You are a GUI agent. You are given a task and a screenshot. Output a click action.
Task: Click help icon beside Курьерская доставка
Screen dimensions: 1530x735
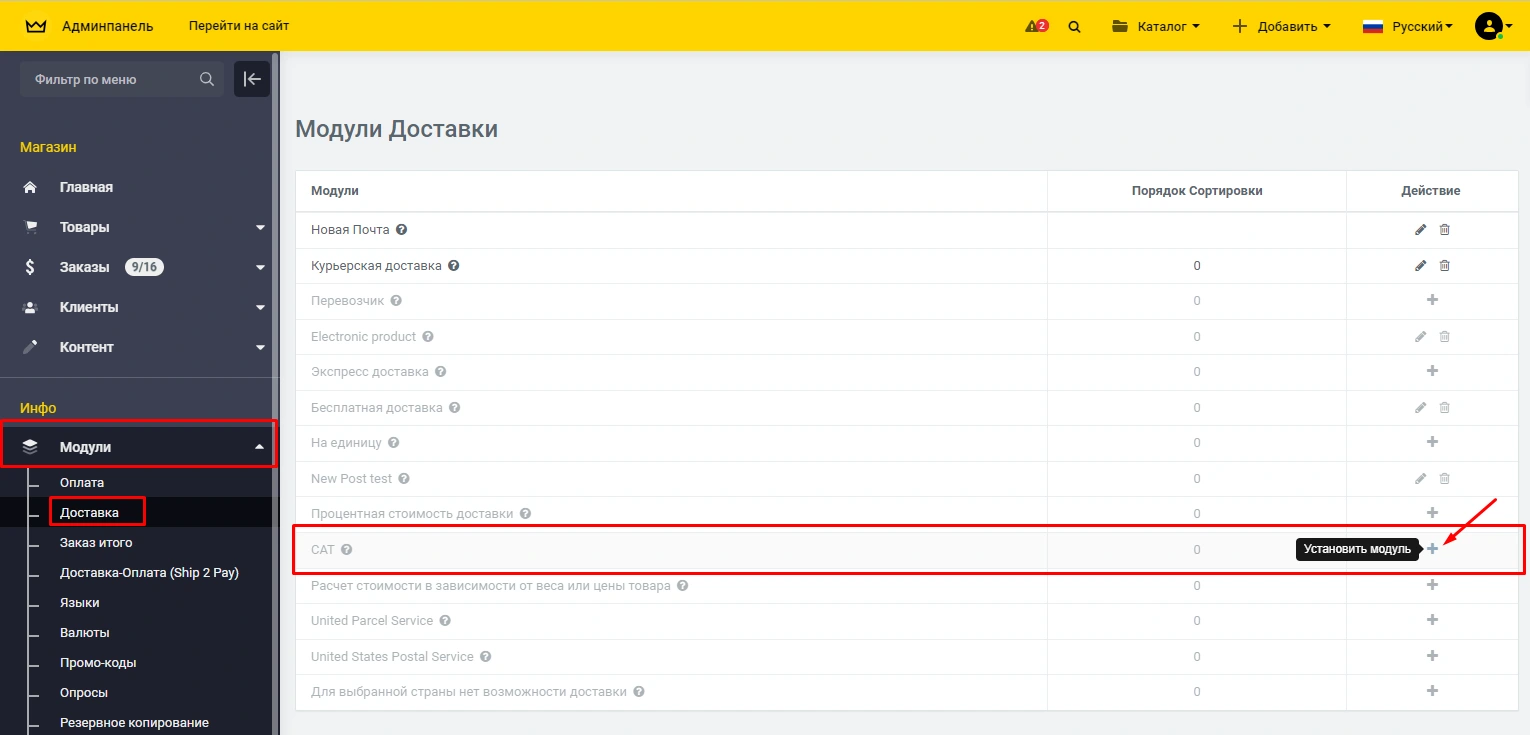click(x=453, y=266)
